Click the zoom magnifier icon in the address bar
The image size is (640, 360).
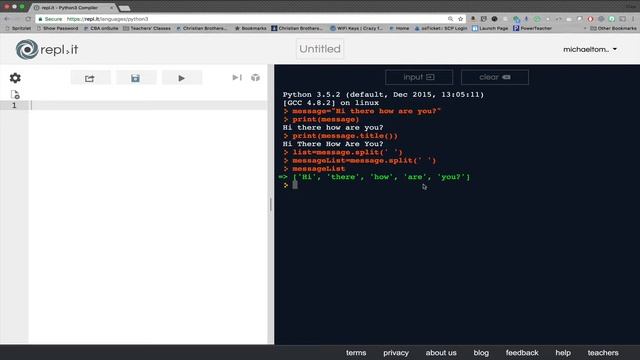point(450,19)
